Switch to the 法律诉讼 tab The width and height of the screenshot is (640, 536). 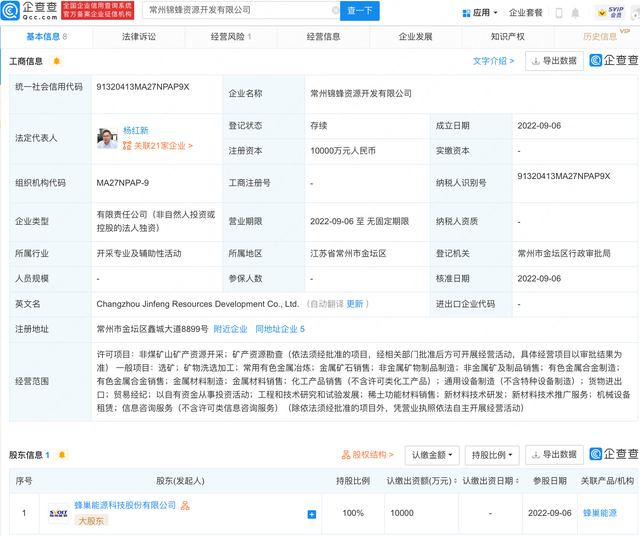[138, 37]
